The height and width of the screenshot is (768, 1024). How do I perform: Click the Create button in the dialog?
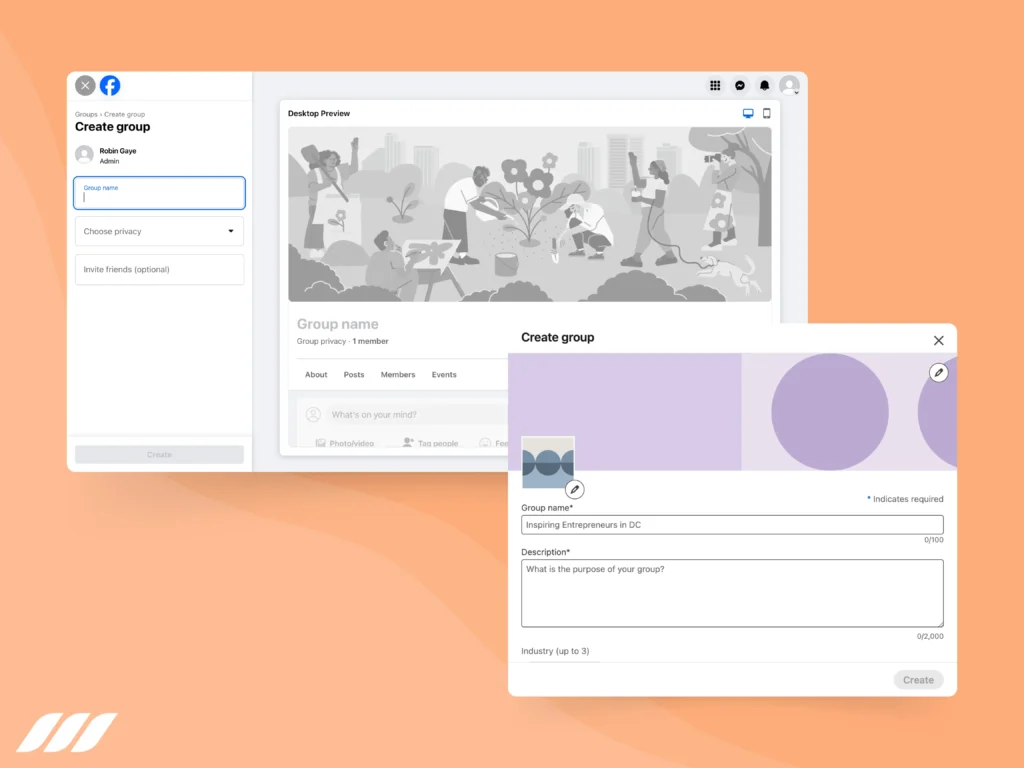click(918, 679)
